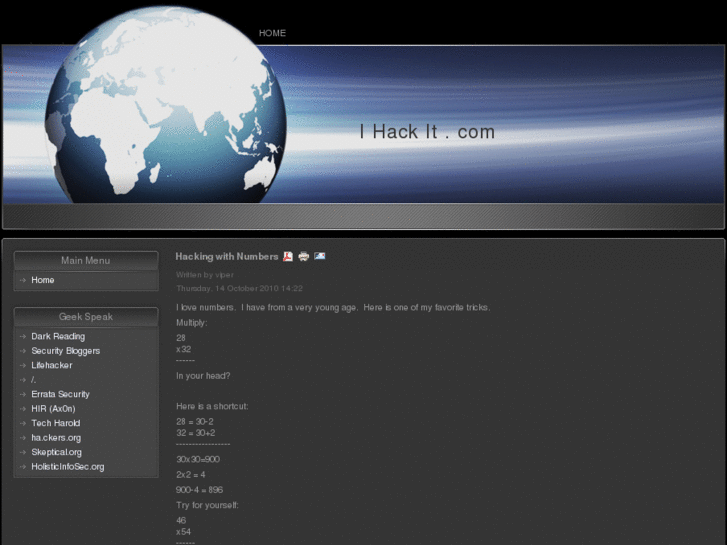Screen dimensions: 727x545
Task: Click the Geek Speak panel heading
Action: click(x=86, y=317)
